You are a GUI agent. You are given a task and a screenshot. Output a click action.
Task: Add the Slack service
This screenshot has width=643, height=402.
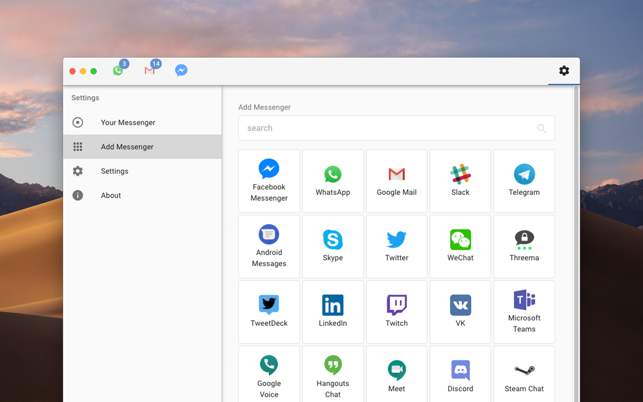tap(460, 181)
